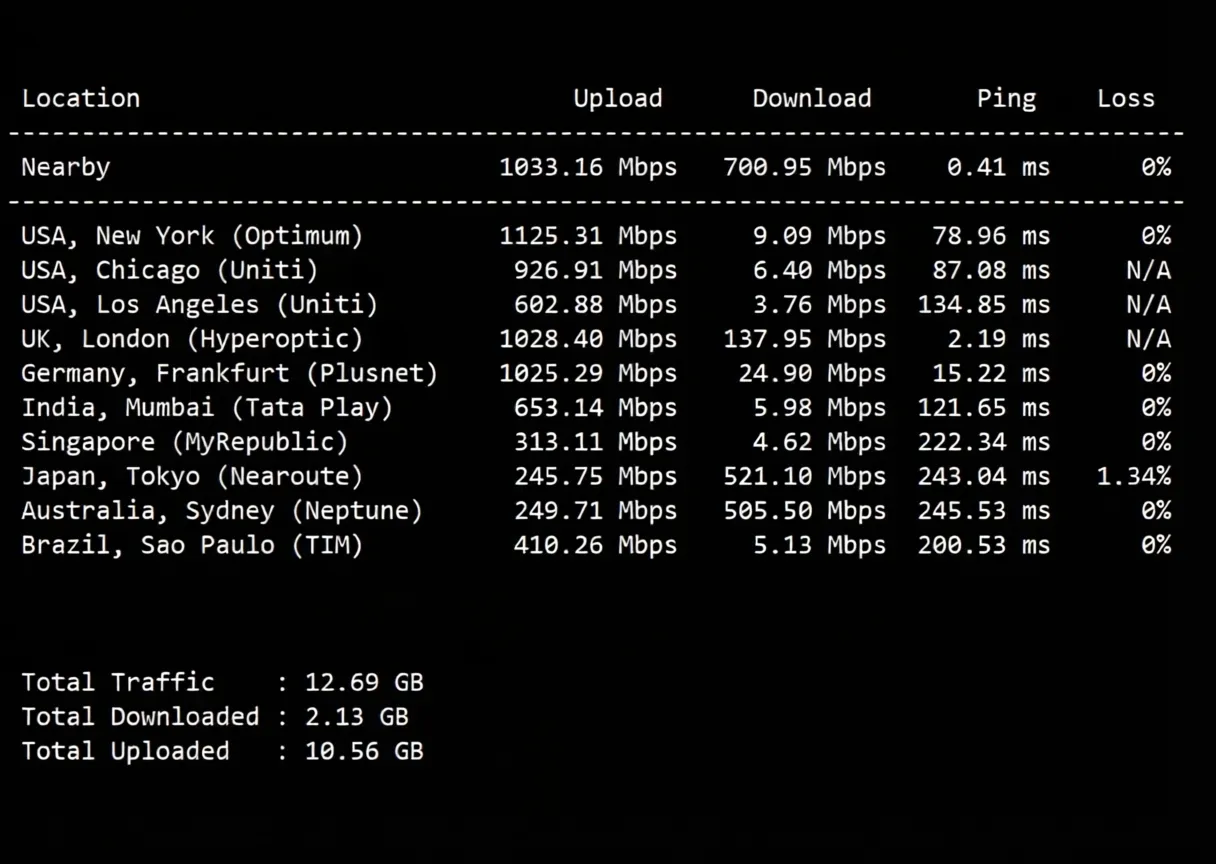
Task: Select upload value 653.14 Mbps
Action: [x=596, y=407]
